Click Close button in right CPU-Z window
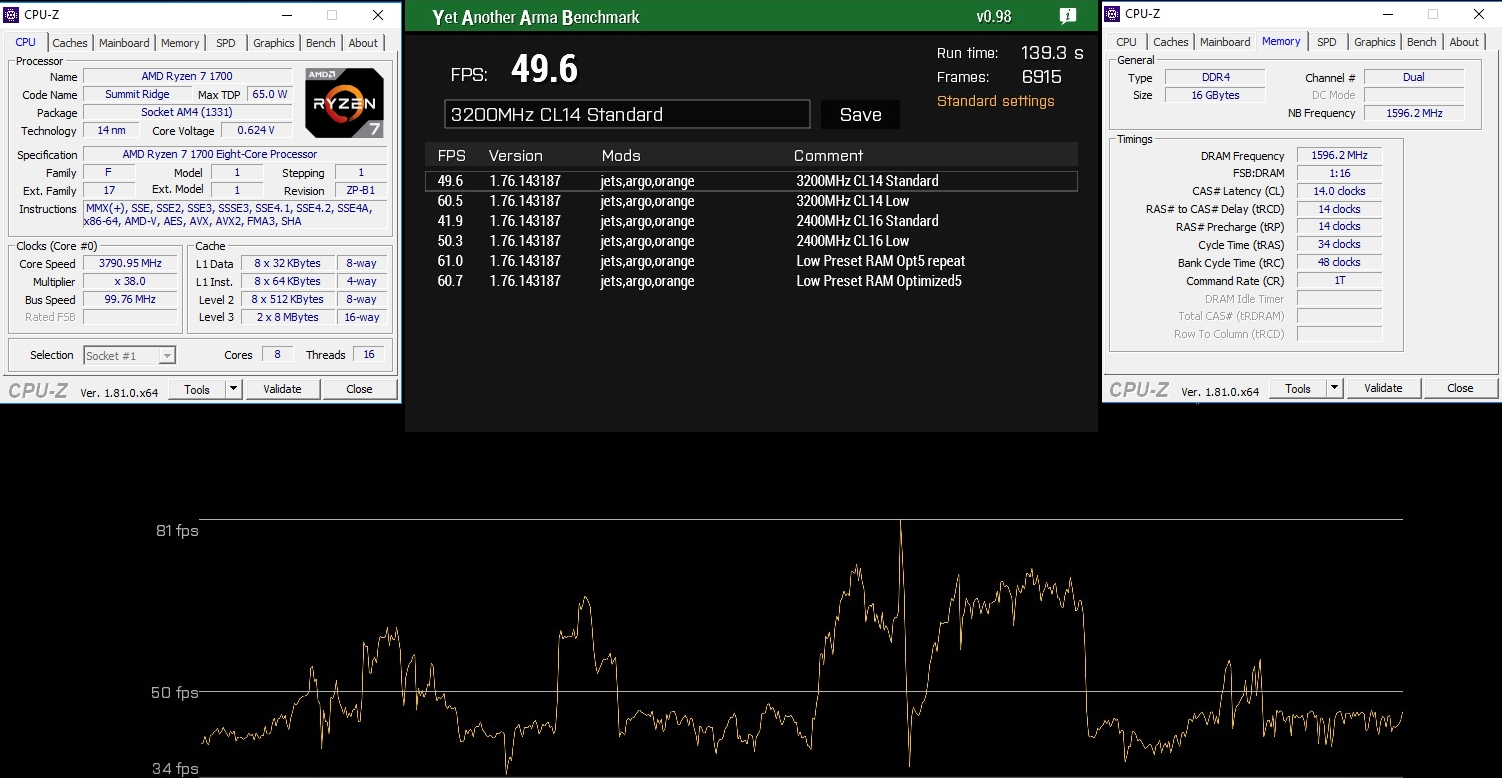Screen dimensions: 1502x778 click(x=1460, y=388)
